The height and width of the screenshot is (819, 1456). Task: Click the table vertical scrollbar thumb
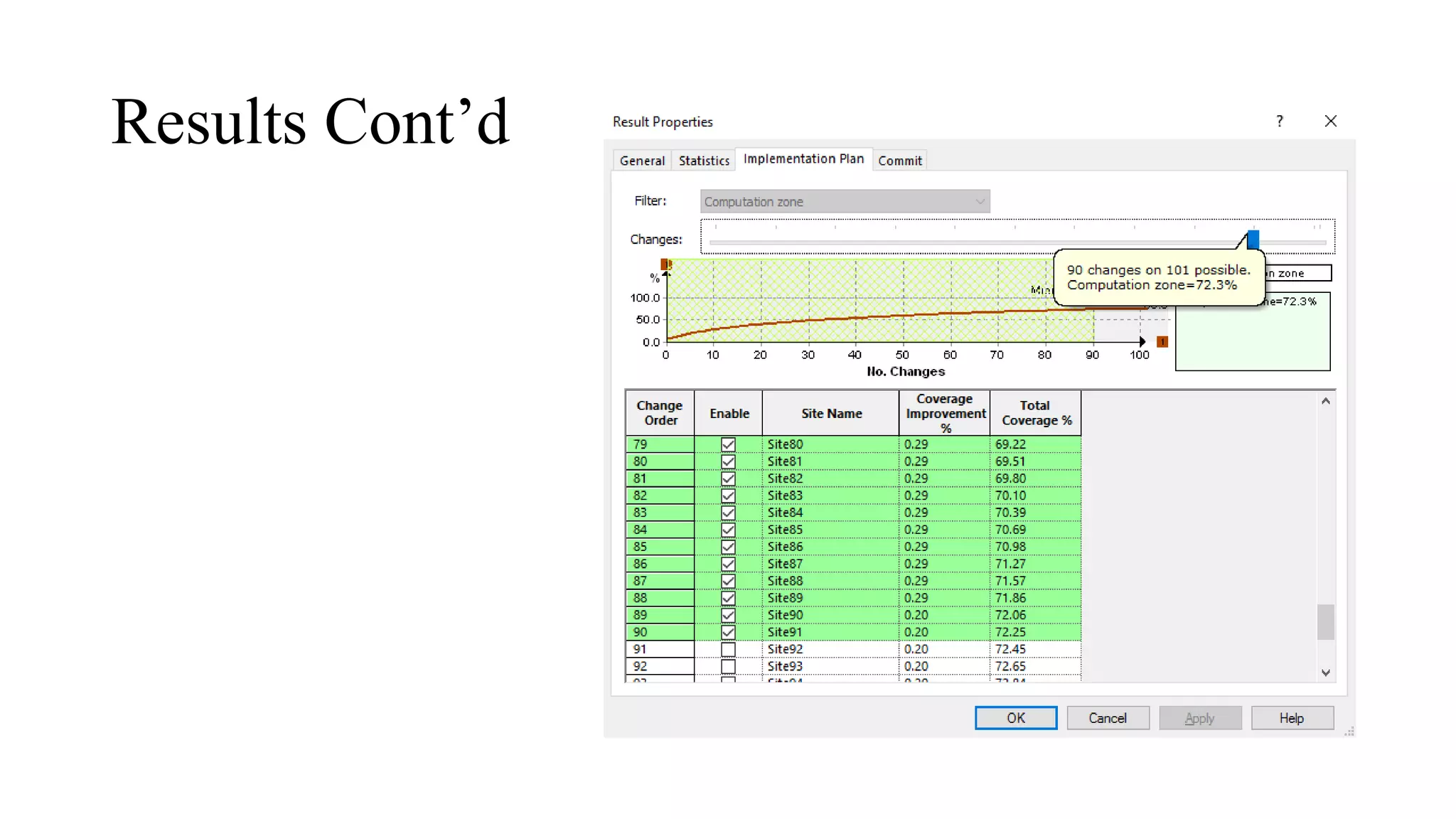click(1325, 622)
